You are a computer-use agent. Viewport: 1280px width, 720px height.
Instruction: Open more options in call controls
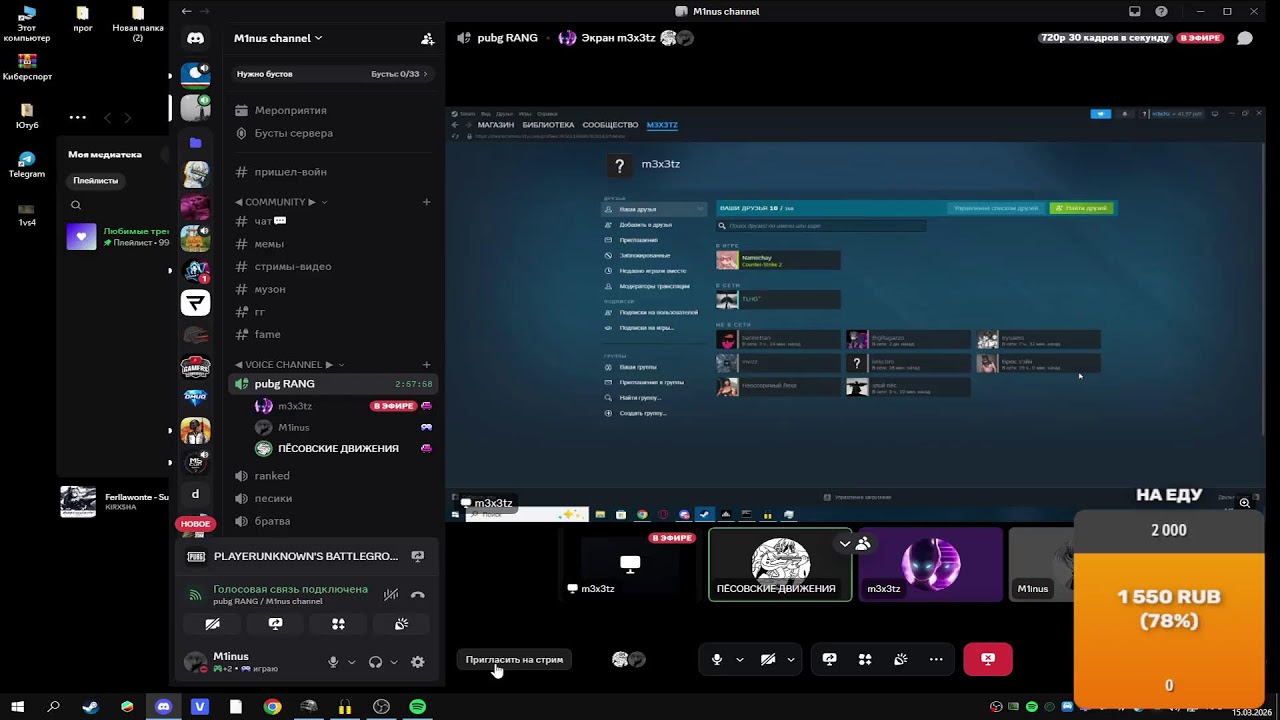point(936,659)
